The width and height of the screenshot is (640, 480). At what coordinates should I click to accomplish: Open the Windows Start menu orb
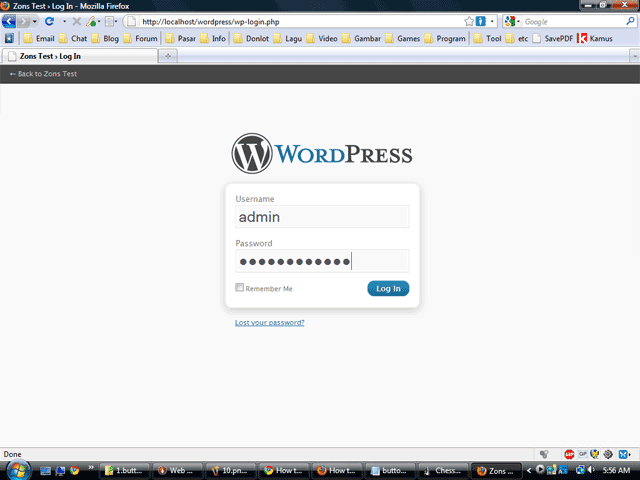18,470
